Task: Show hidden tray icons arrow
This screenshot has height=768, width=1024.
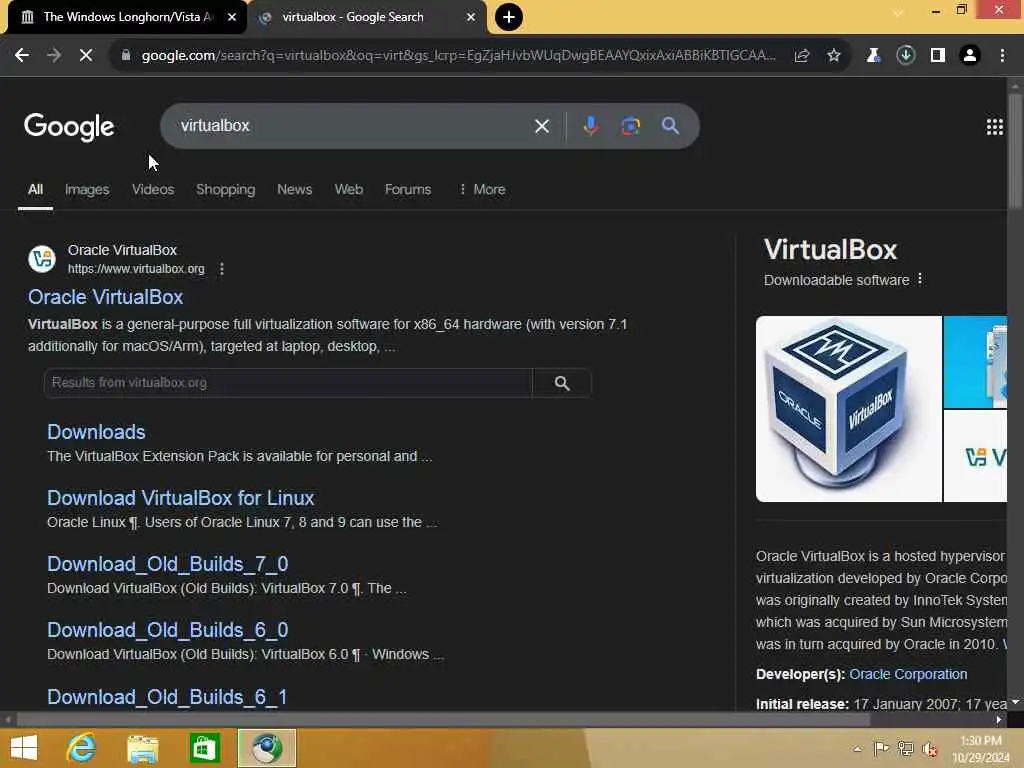Action: tap(857, 749)
